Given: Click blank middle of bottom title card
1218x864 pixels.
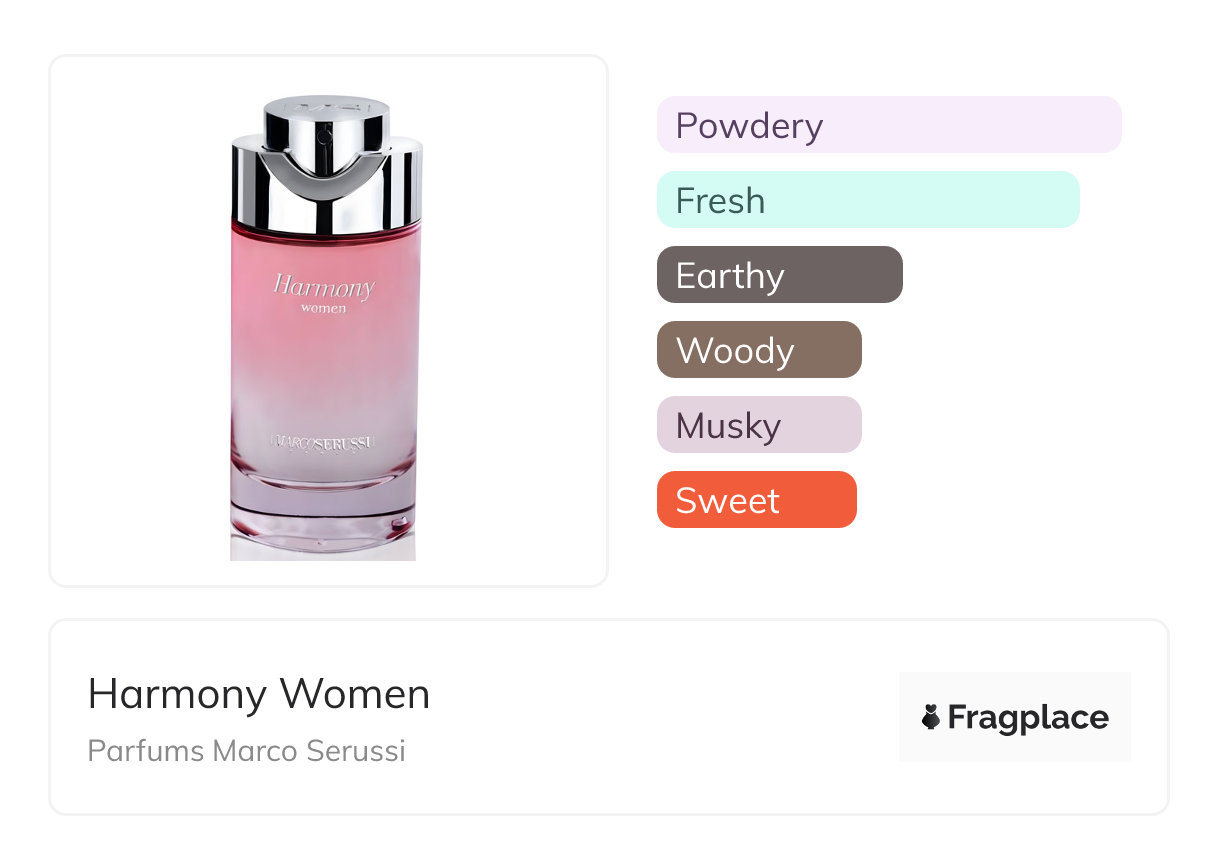Looking at the screenshot, I should pyautogui.click(x=660, y=717).
